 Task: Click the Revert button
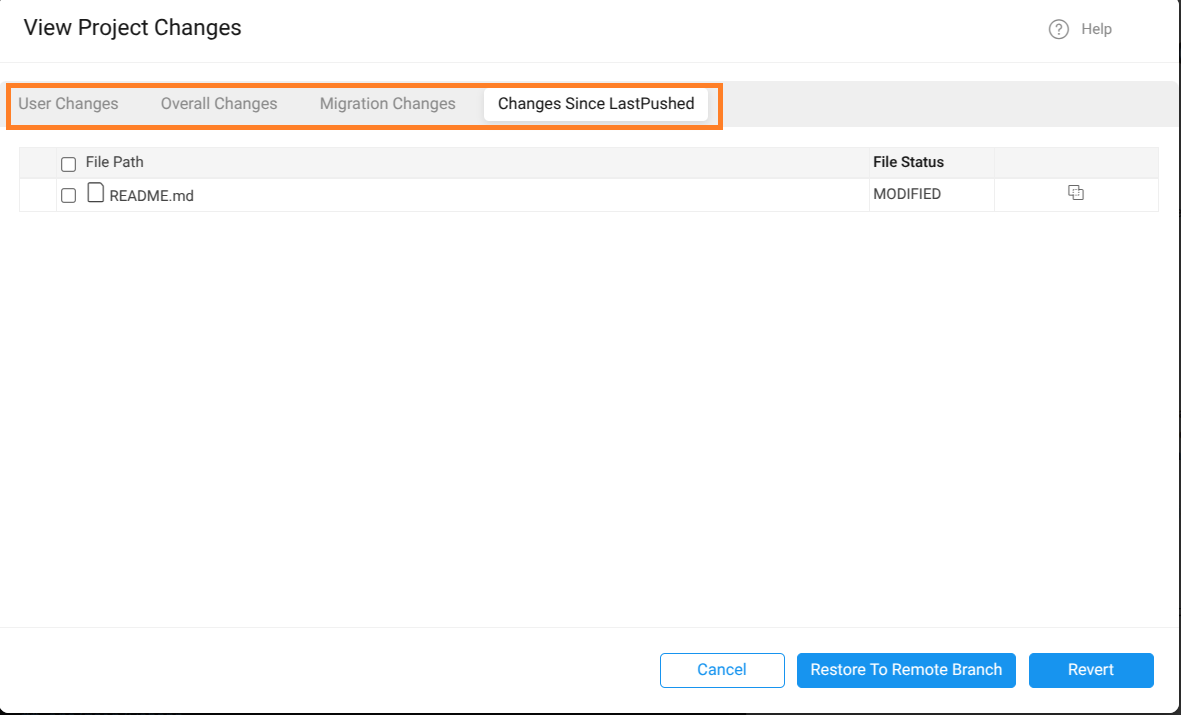coord(1091,670)
